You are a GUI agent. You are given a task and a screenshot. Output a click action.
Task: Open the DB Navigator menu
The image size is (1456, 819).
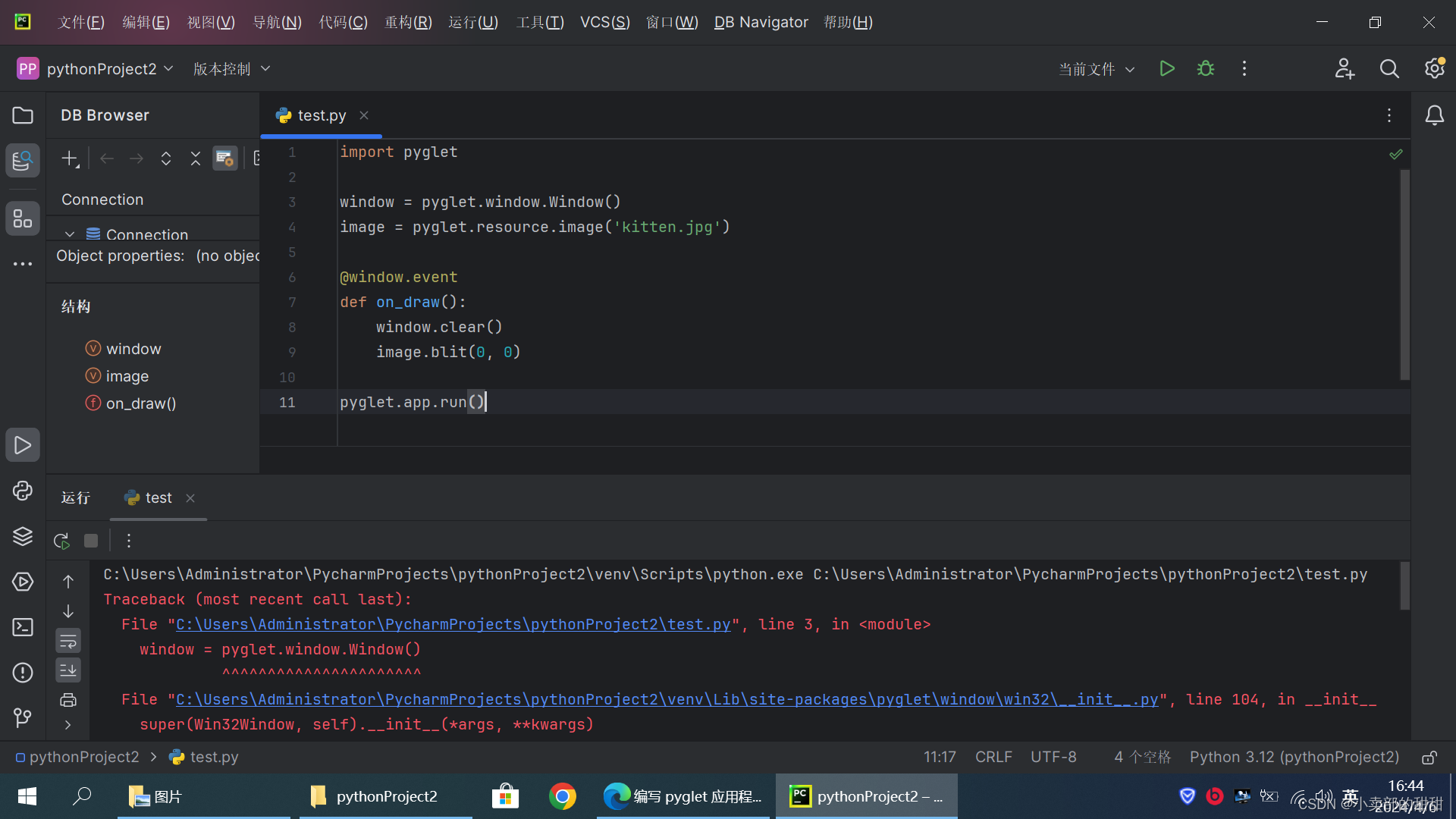761,22
